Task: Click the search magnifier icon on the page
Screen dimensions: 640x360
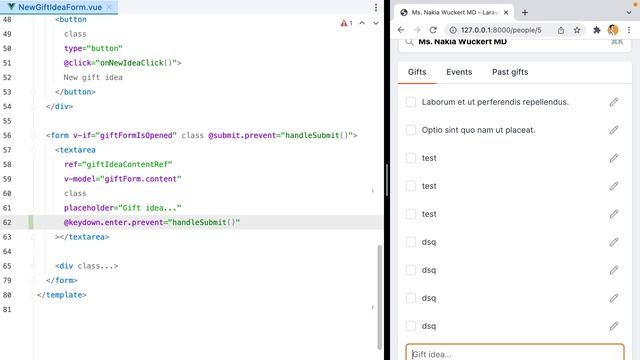Action: [409, 41]
